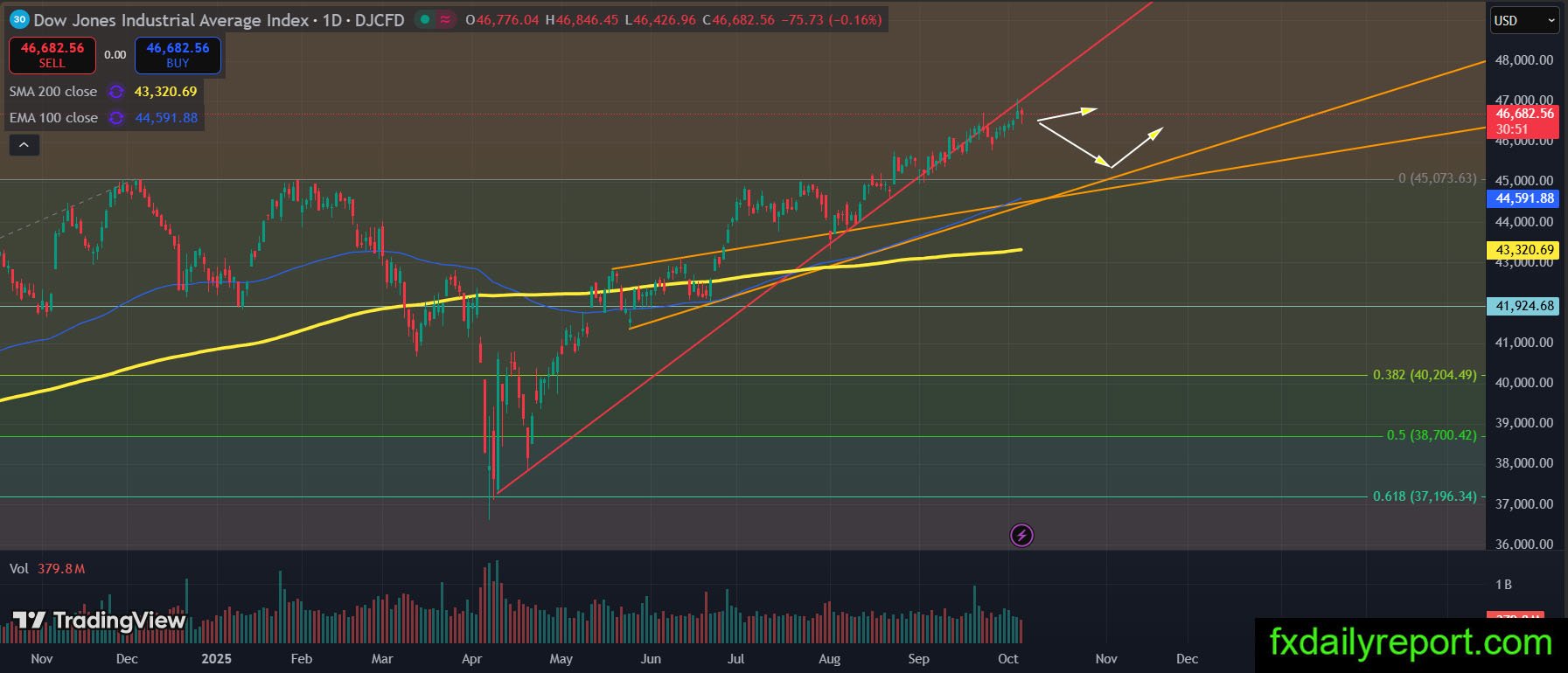Click the DJCFD exchange label

click(380, 19)
